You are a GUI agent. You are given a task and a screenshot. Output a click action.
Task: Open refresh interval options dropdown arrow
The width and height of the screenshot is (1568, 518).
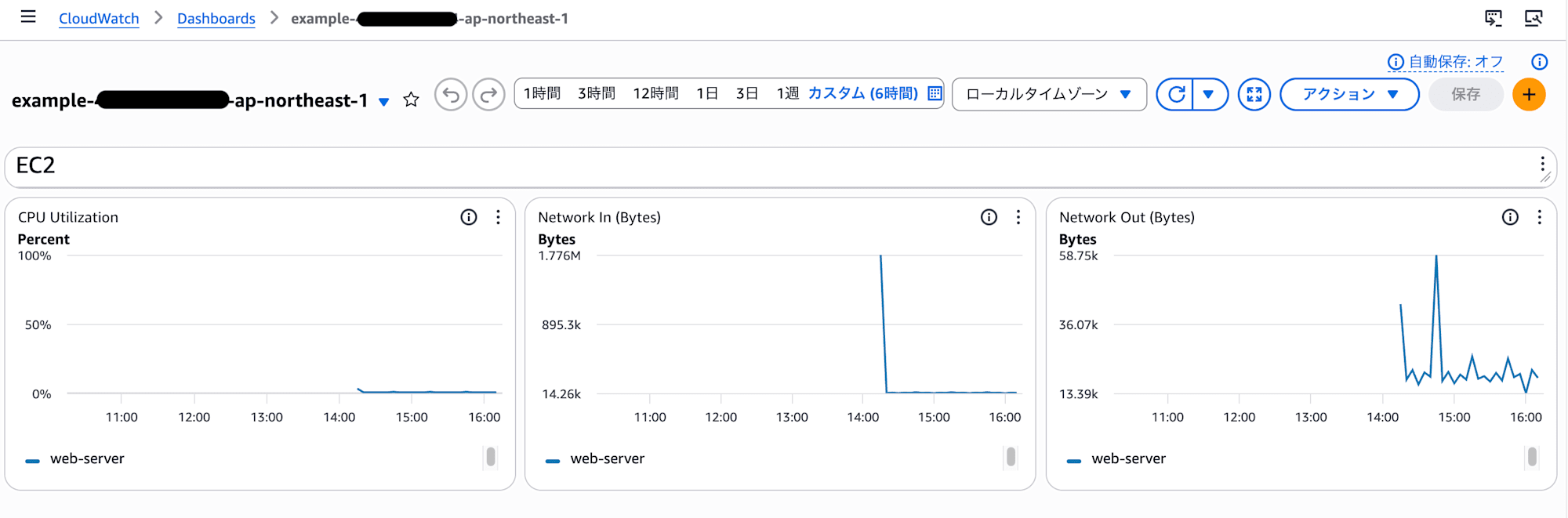[x=1210, y=95]
